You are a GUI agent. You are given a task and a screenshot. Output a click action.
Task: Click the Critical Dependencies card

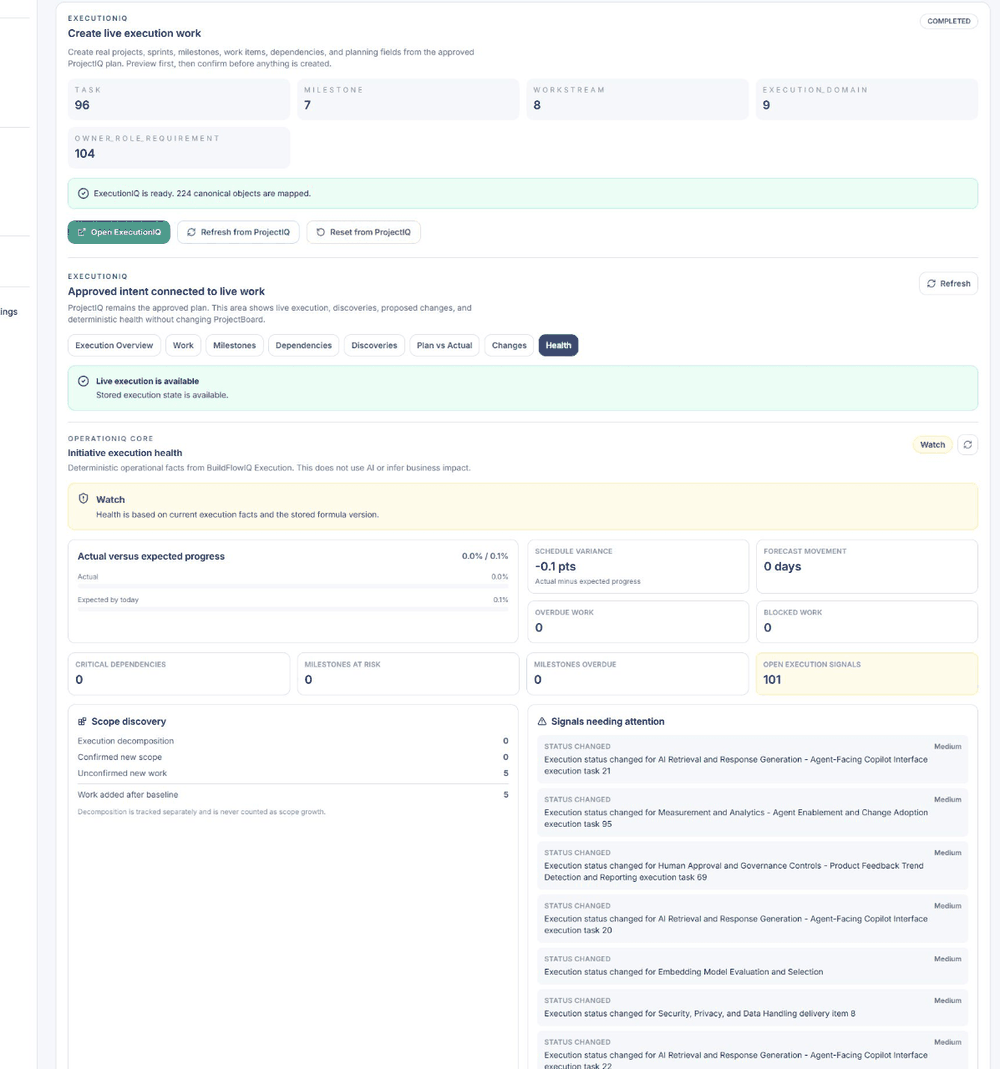(x=179, y=674)
